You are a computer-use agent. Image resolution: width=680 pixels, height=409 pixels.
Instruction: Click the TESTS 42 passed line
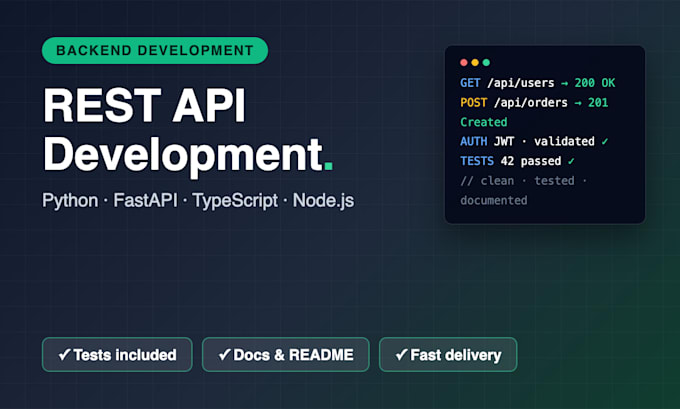517,161
